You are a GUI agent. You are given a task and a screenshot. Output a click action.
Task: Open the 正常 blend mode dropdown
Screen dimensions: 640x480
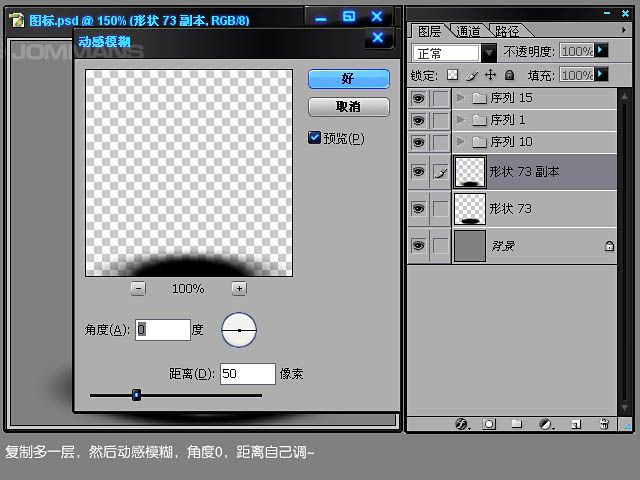(x=489, y=53)
